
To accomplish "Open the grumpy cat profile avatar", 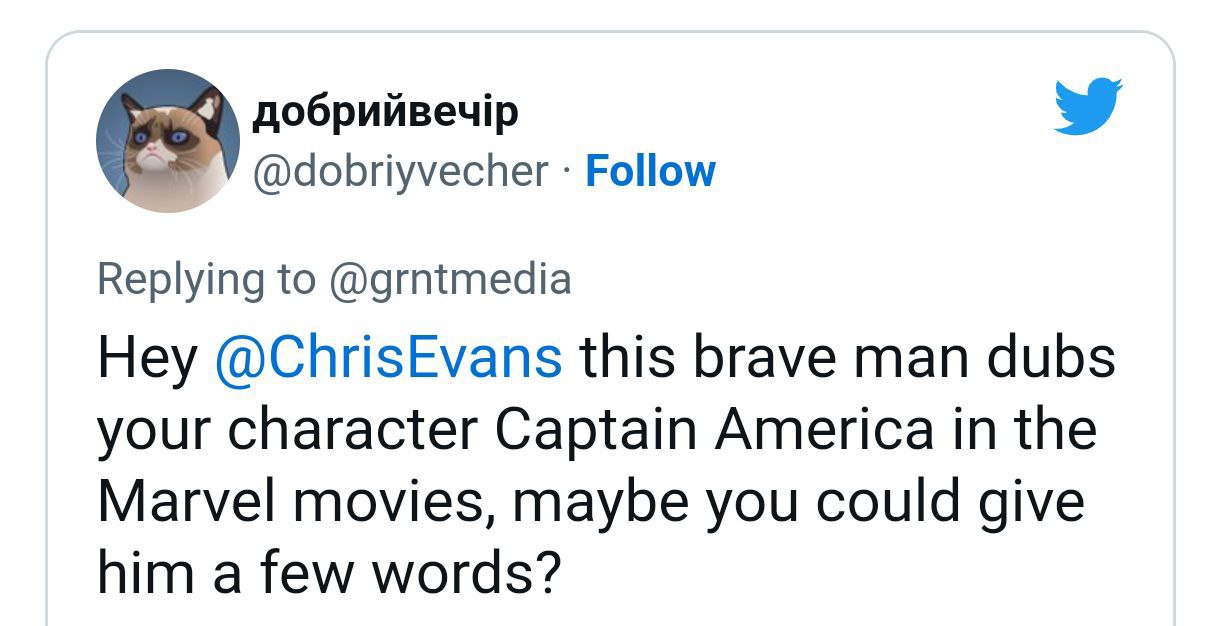I will (x=168, y=141).
